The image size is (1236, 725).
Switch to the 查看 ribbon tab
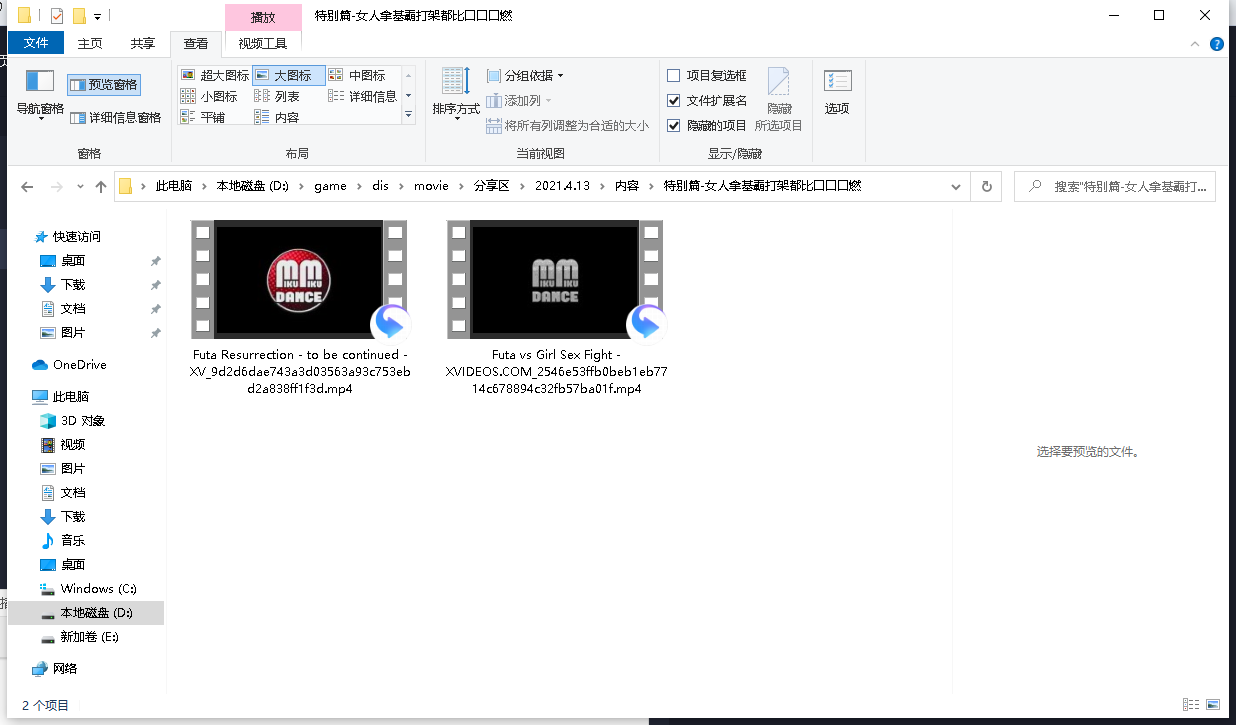(x=196, y=43)
